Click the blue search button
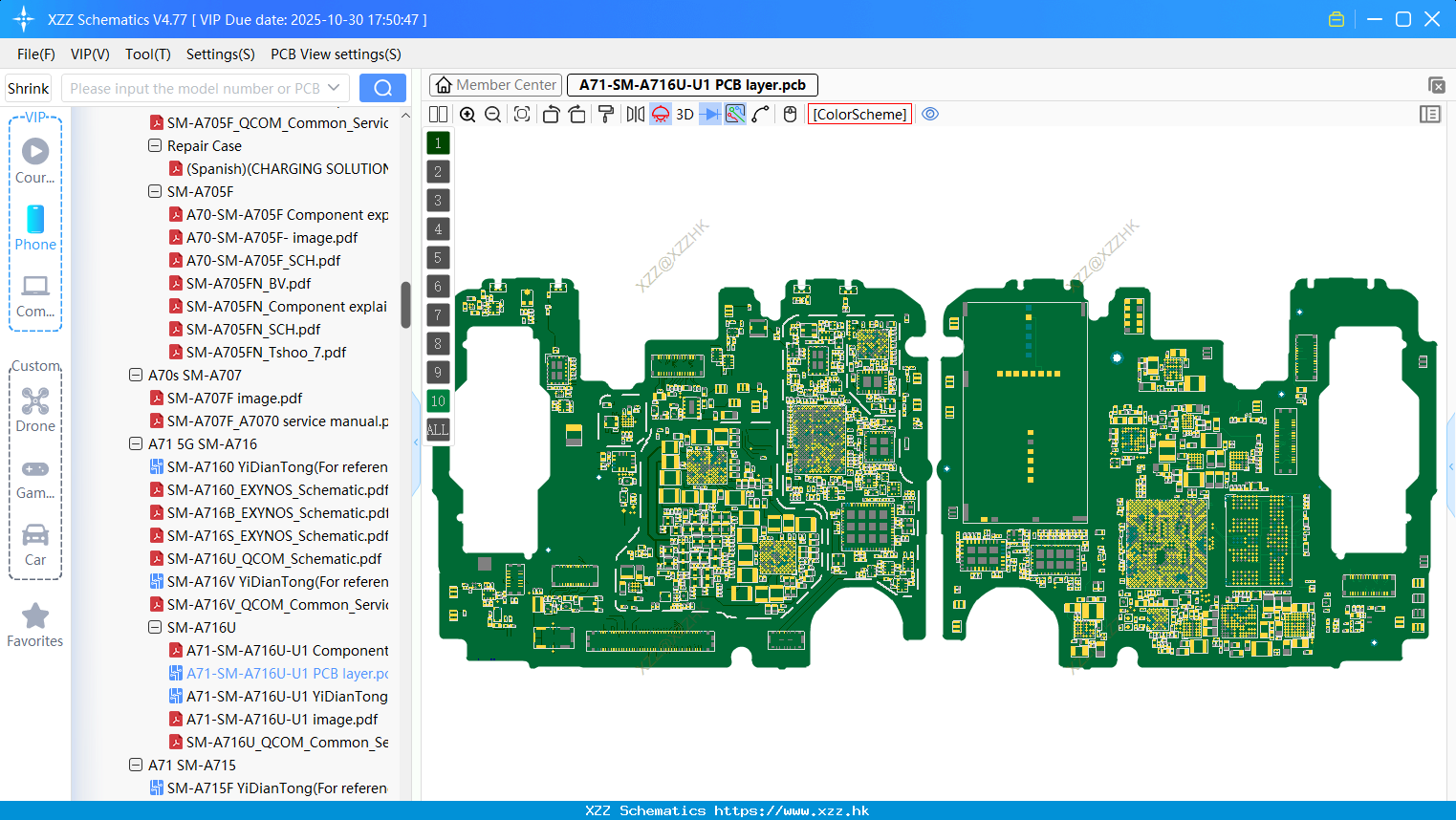Viewport: 1456px width, 820px height. click(382, 88)
